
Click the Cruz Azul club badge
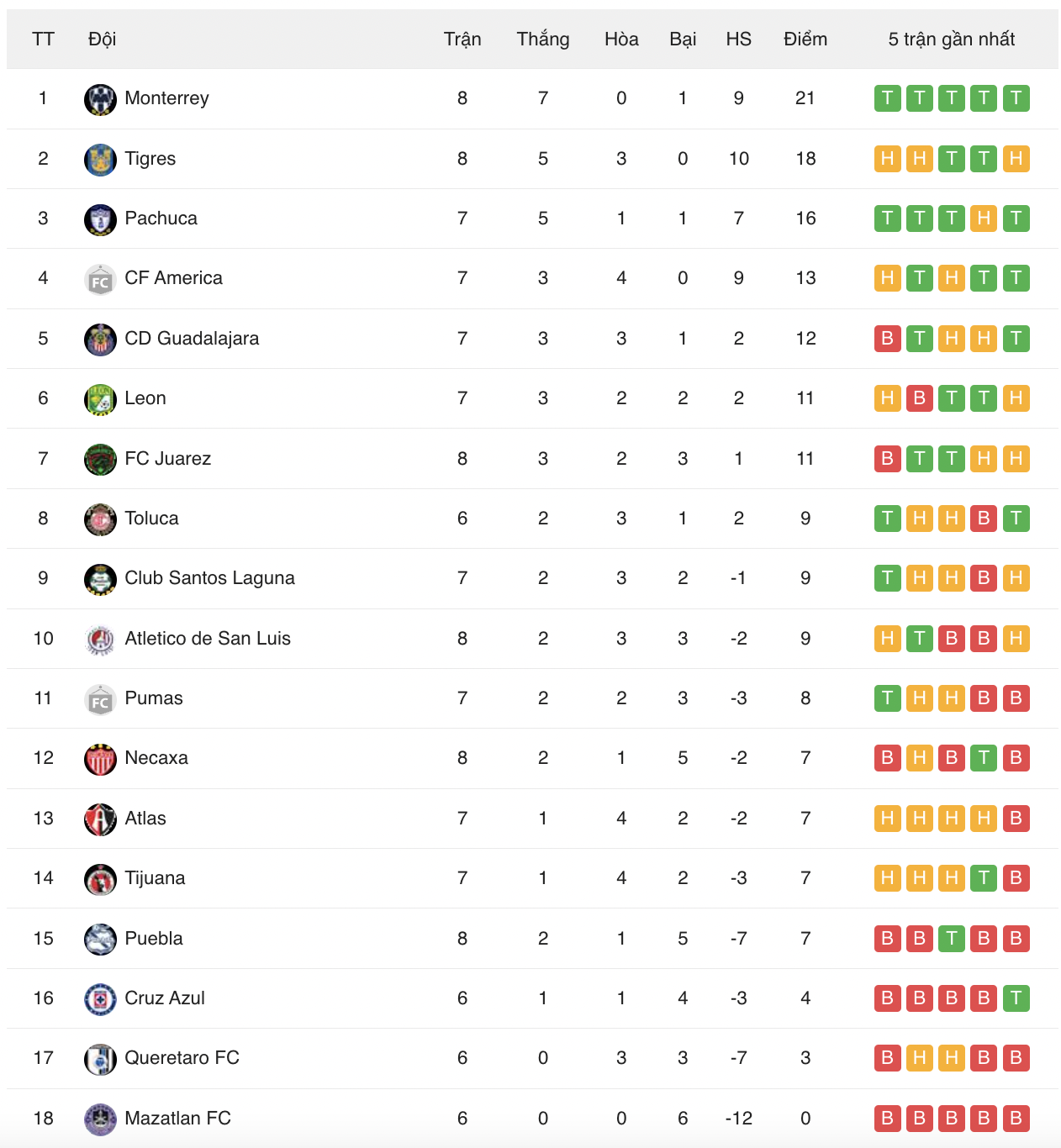pos(100,998)
